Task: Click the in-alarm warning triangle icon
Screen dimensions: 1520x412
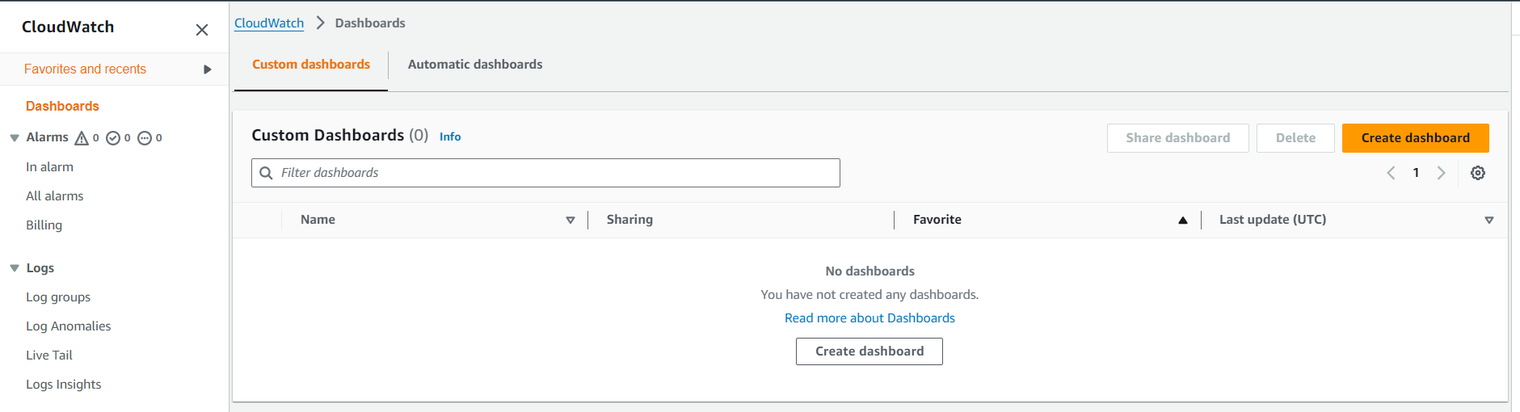Action: pos(82,138)
